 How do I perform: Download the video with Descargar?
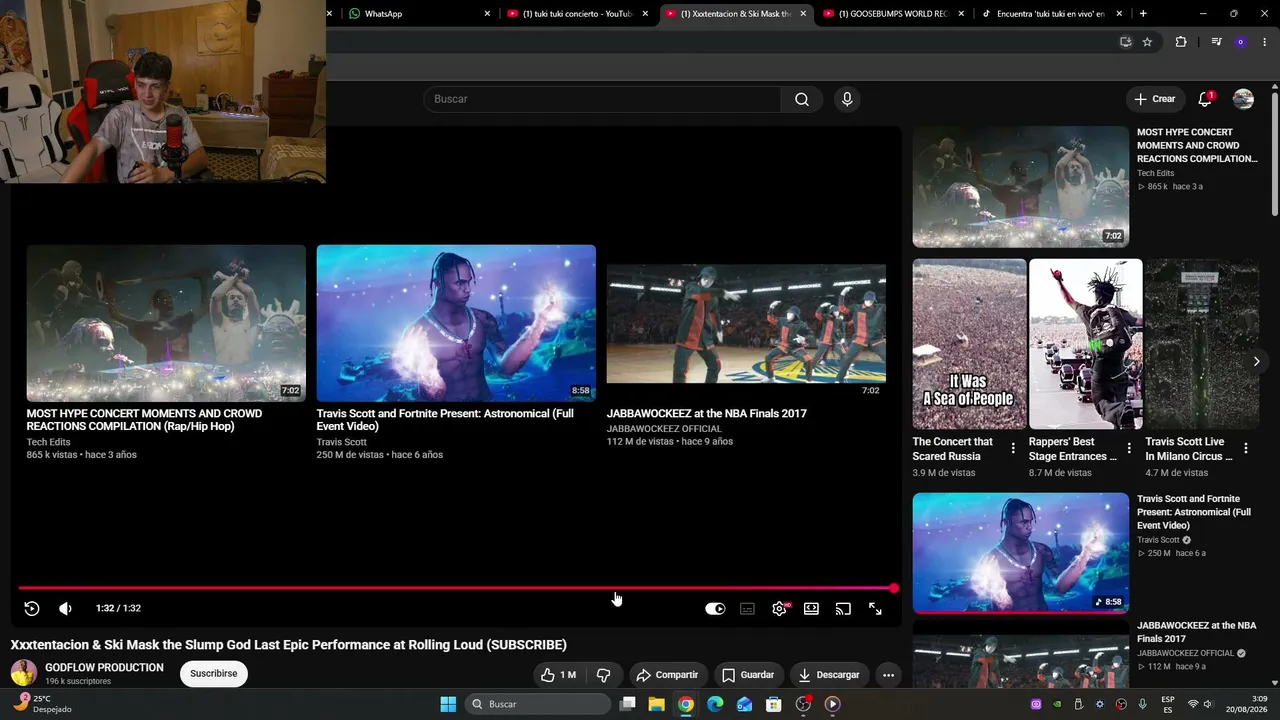(x=829, y=675)
